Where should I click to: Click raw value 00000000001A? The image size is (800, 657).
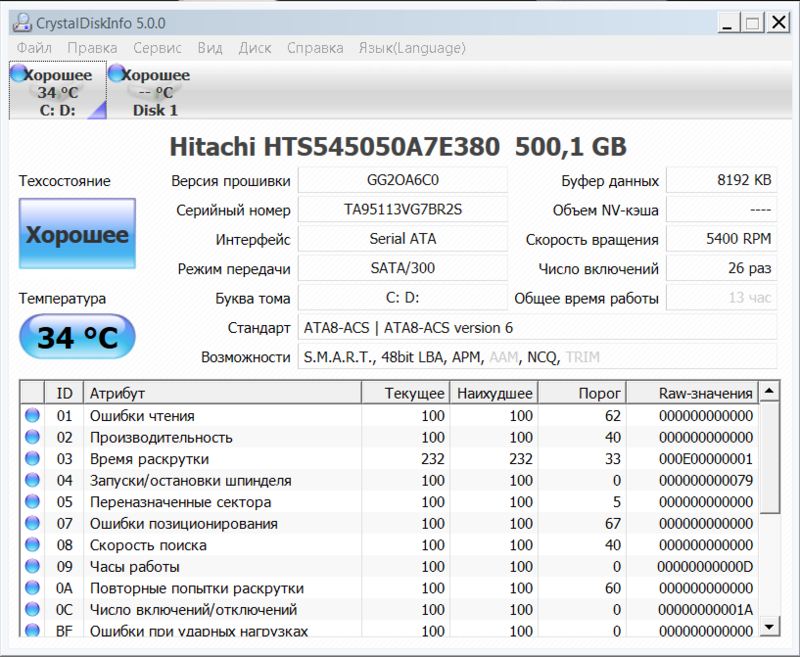tap(705, 609)
